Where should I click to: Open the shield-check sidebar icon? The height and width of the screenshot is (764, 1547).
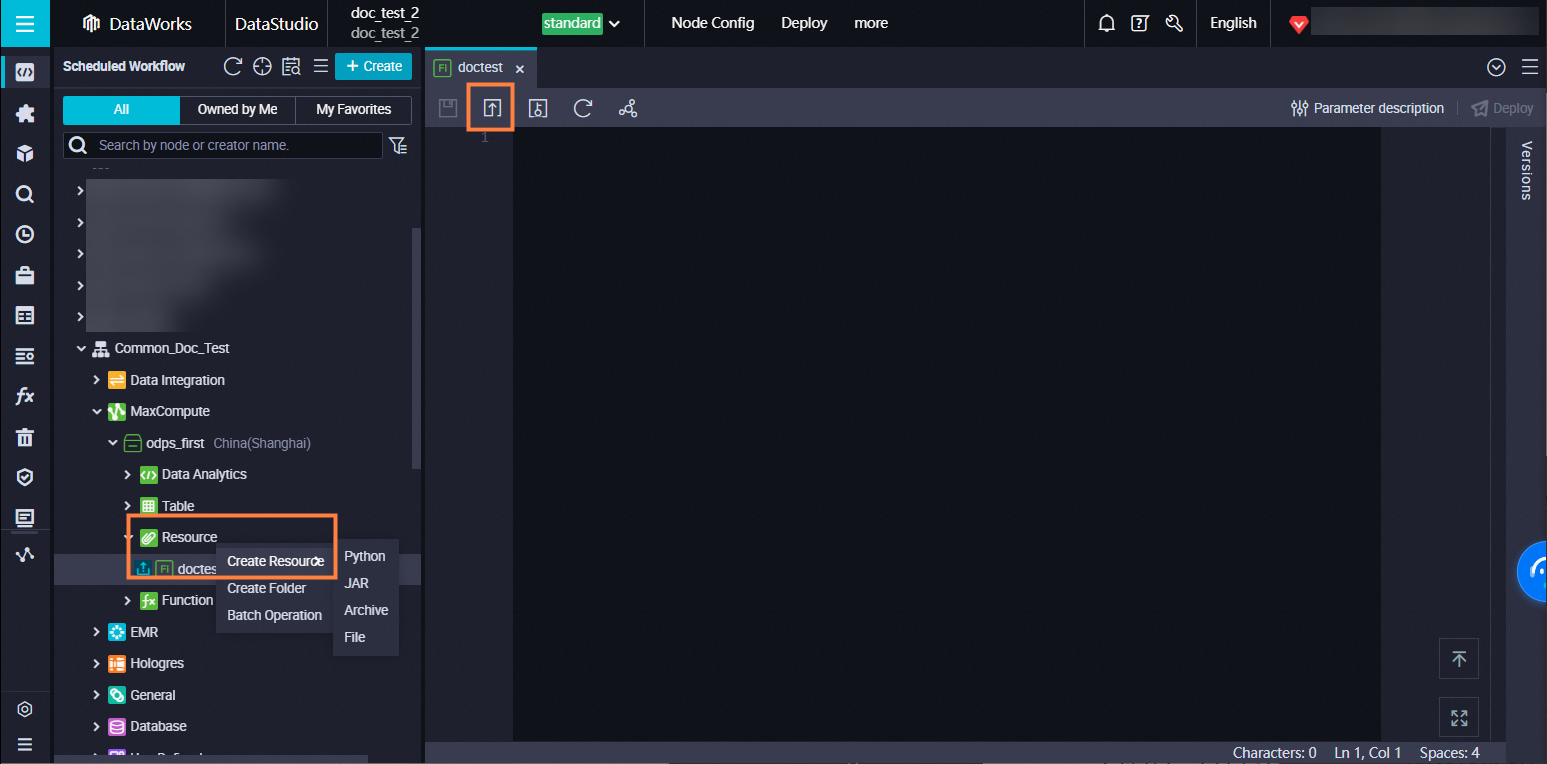[x=25, y=477]
